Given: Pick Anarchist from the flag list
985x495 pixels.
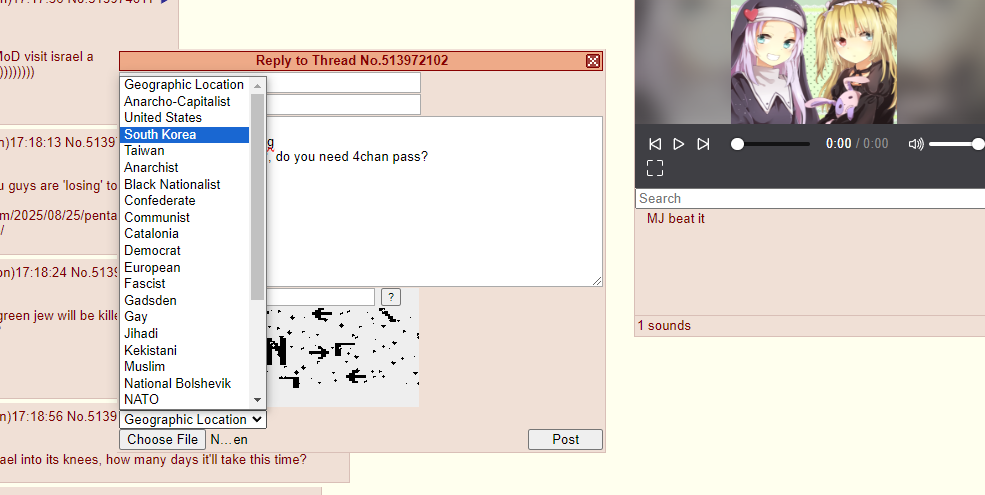Looking at the screenshot, I should click(185, 168).
